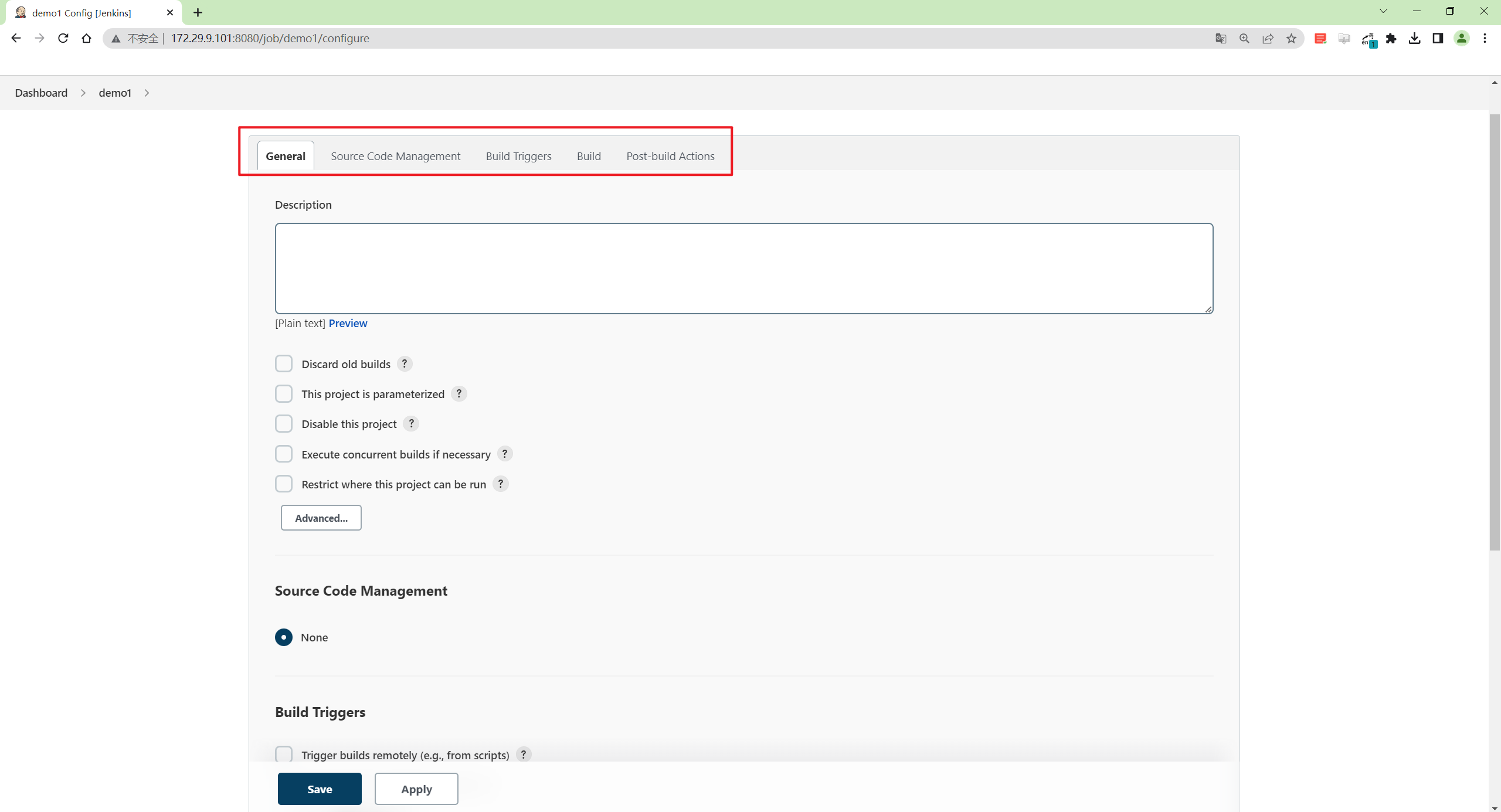Click the not-secure warning icon

[116, 39]
